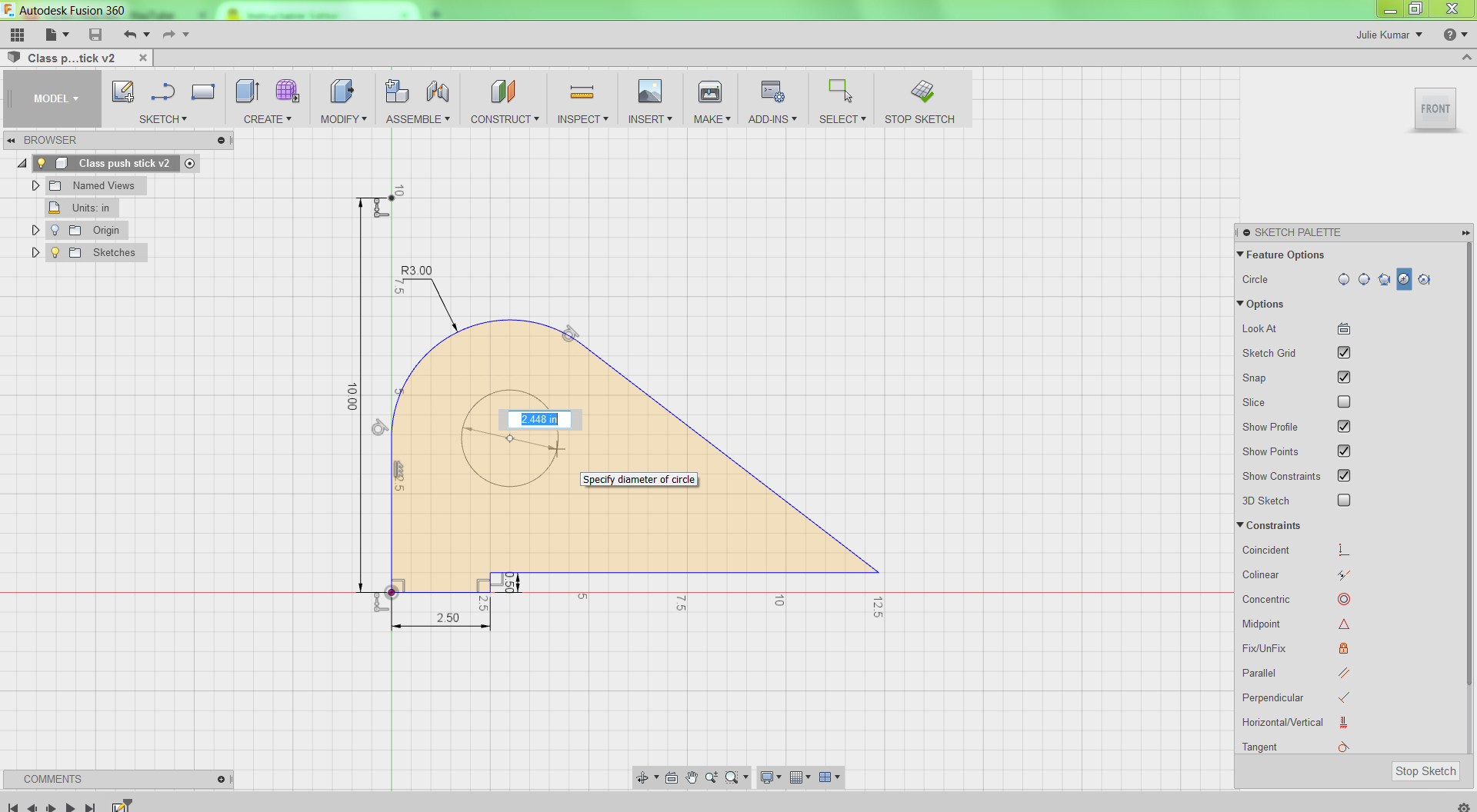Screen dimensions: 1477x812
Task: Select the Coincident constraint icon
Action: [x=1344, y=550]
